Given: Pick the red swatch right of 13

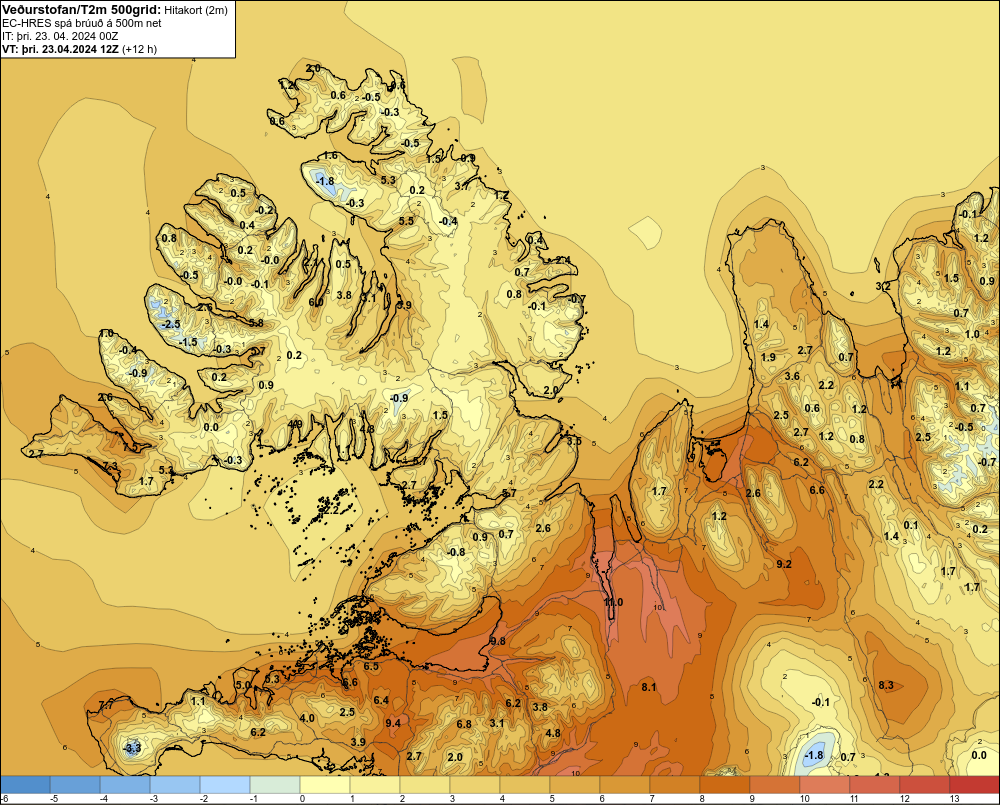Looking at the screenshot, I should 974,784.
